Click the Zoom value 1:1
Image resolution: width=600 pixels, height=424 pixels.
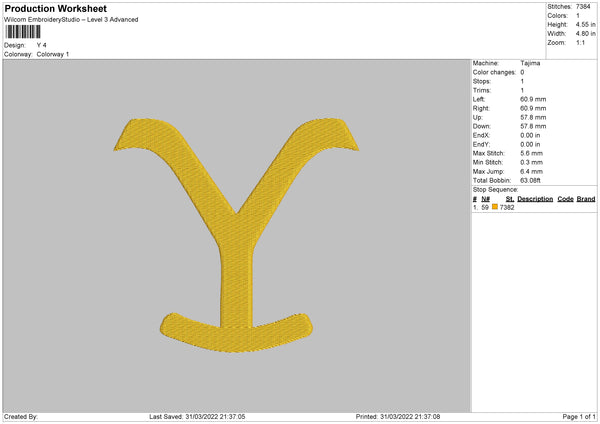pyautogui.click(x=580, y=43)
